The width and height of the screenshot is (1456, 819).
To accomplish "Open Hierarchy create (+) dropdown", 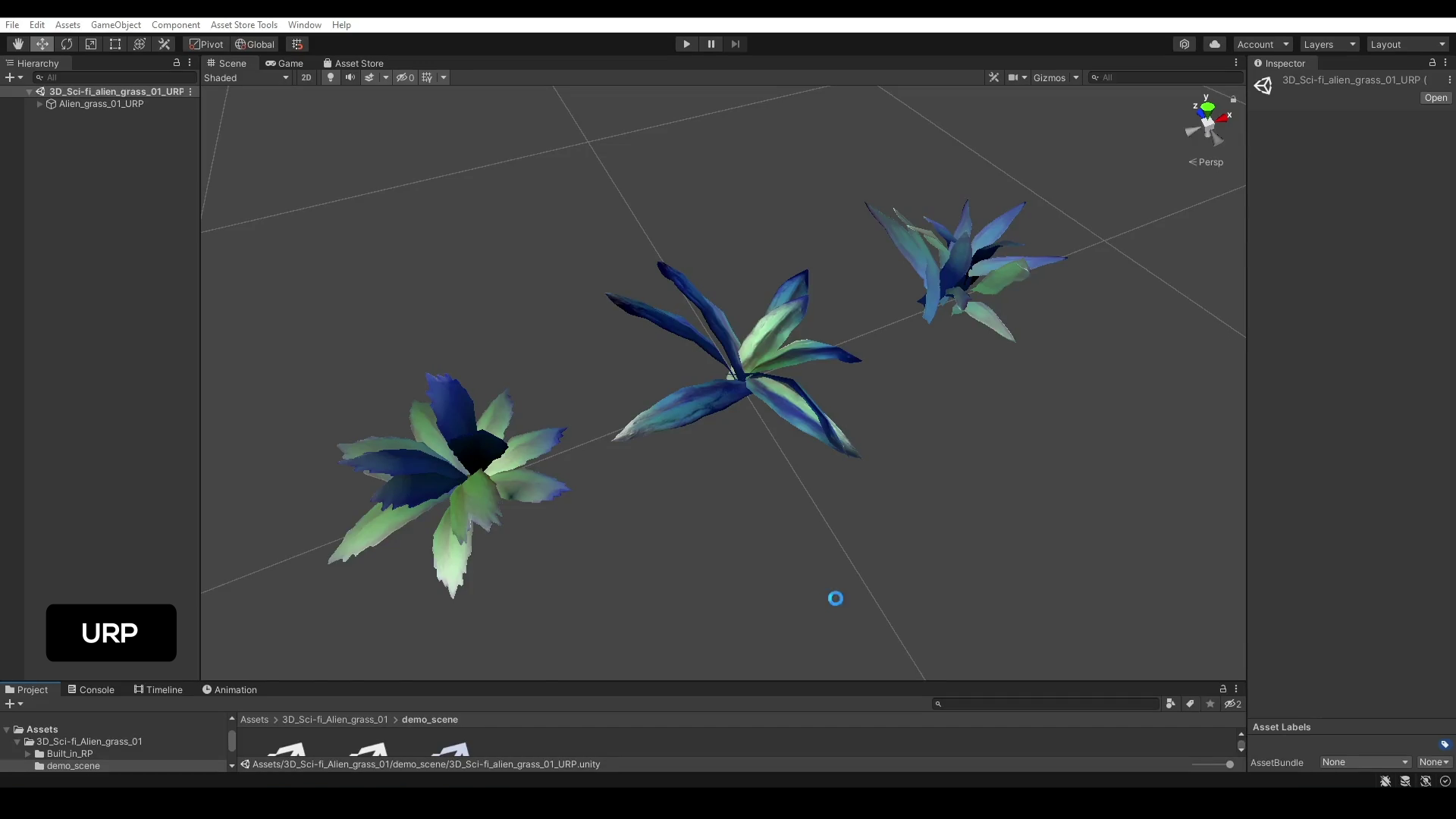I will pos(14,77).
